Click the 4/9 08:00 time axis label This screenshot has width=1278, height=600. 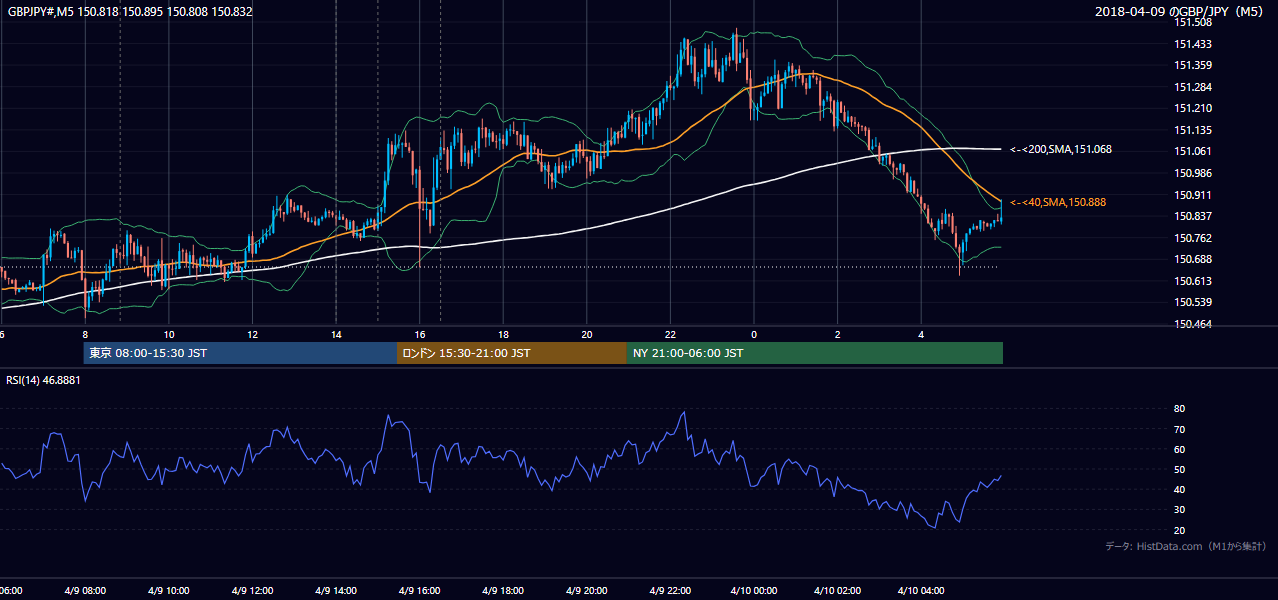tap(85, 590)
